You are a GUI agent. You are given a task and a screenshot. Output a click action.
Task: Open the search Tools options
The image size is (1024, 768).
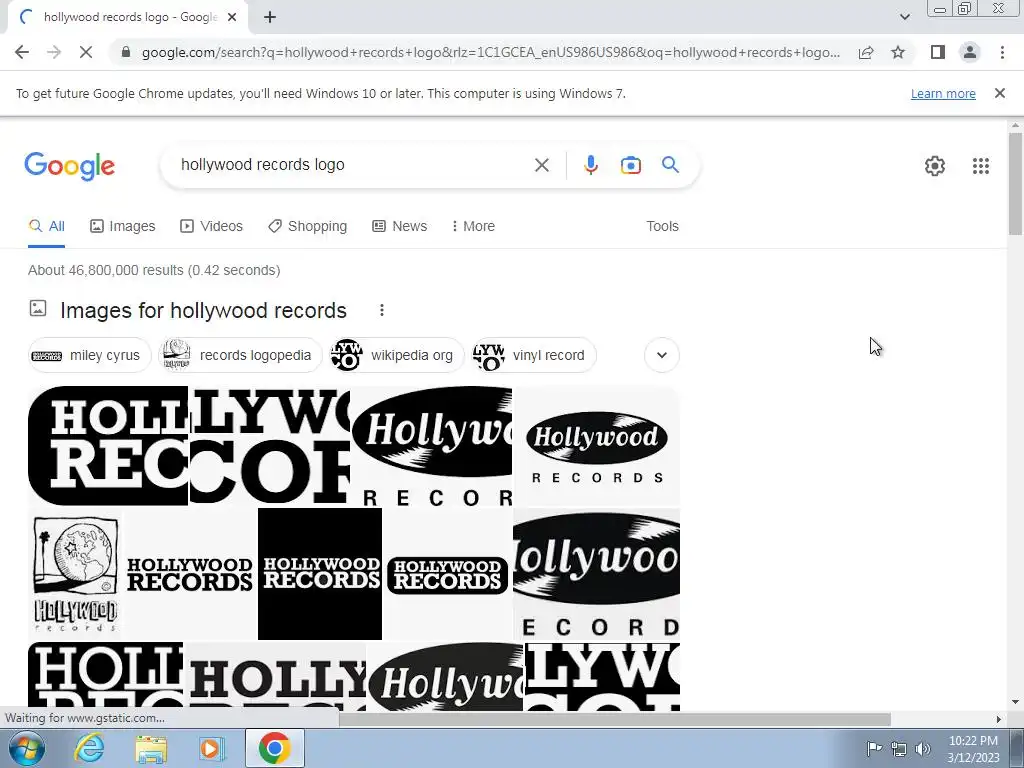click(662, 227)
